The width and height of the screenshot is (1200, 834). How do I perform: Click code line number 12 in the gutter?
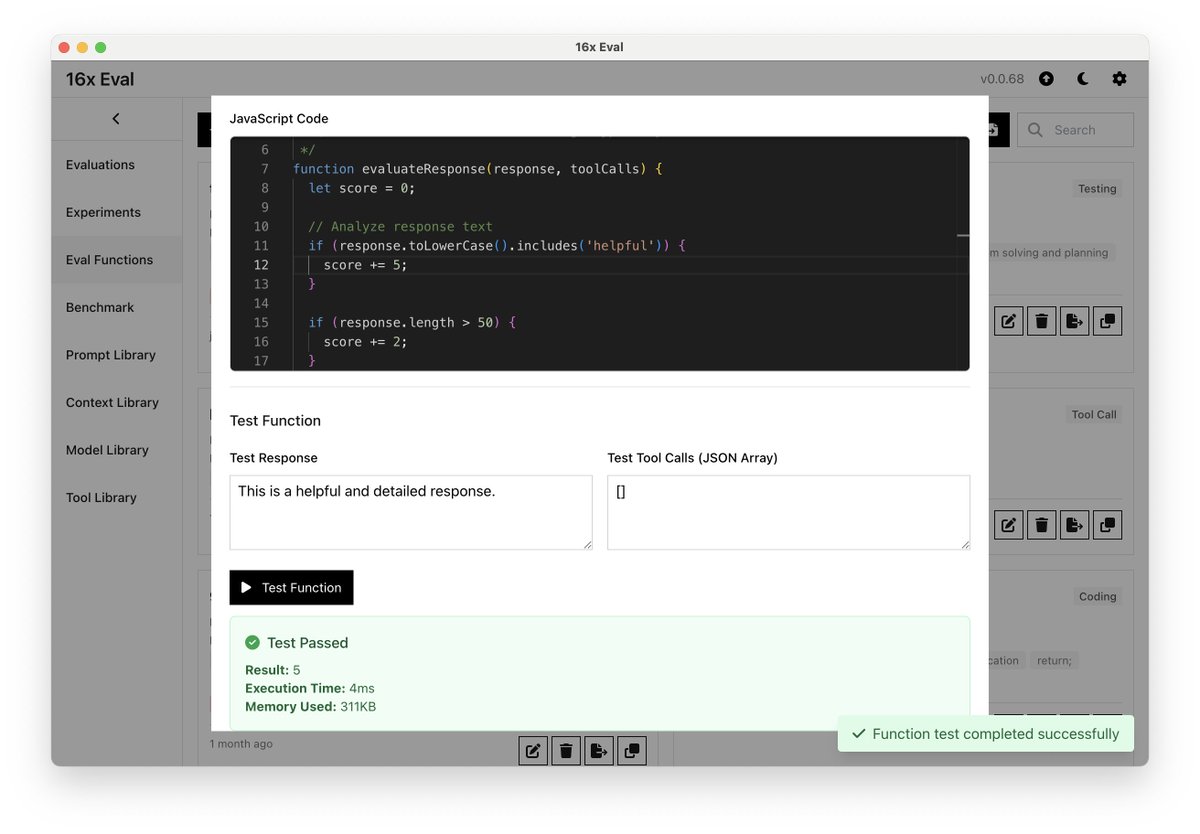261,265
